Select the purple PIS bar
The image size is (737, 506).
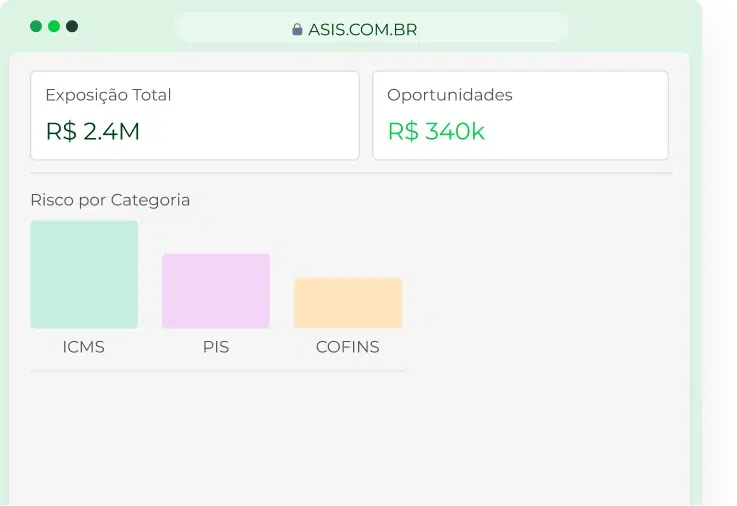tap(216, 291)
